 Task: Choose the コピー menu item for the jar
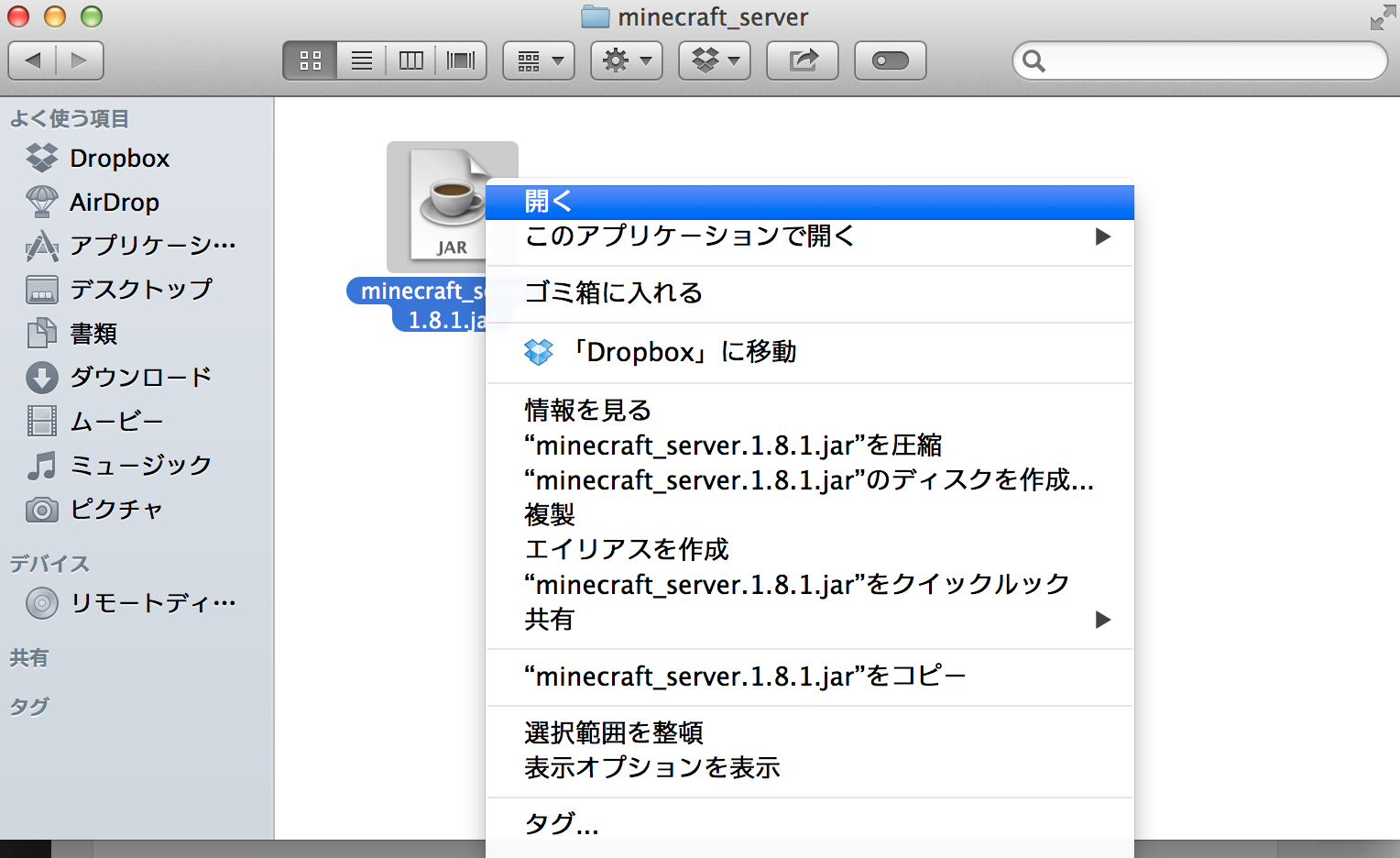(x=810, y=676)
